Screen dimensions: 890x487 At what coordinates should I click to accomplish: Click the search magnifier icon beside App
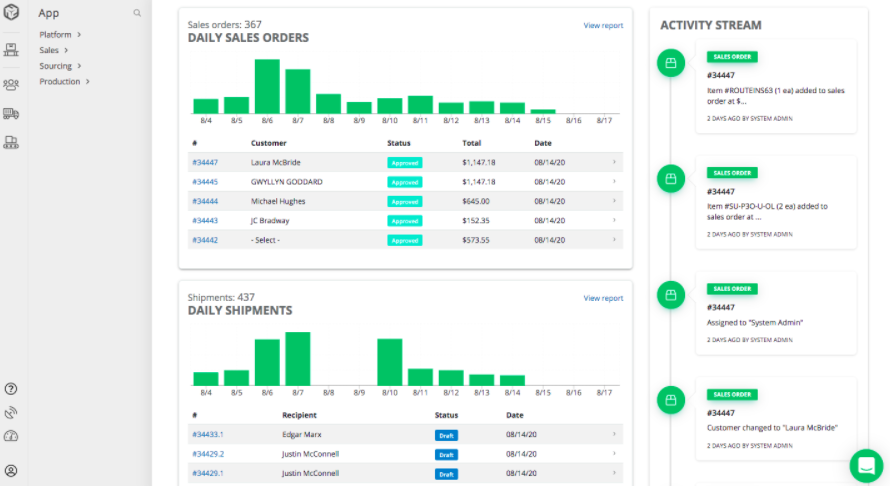tap(137, 13)
